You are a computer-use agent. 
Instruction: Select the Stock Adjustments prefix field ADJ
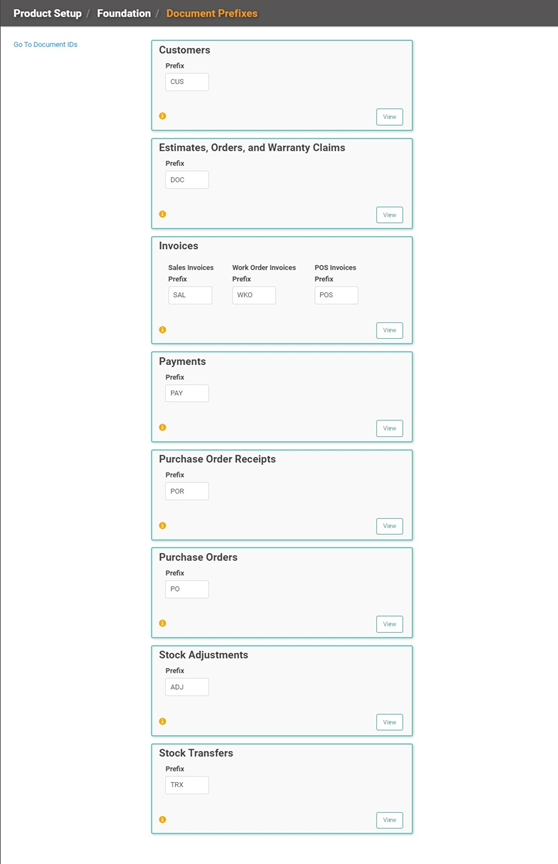click(187, 687)
